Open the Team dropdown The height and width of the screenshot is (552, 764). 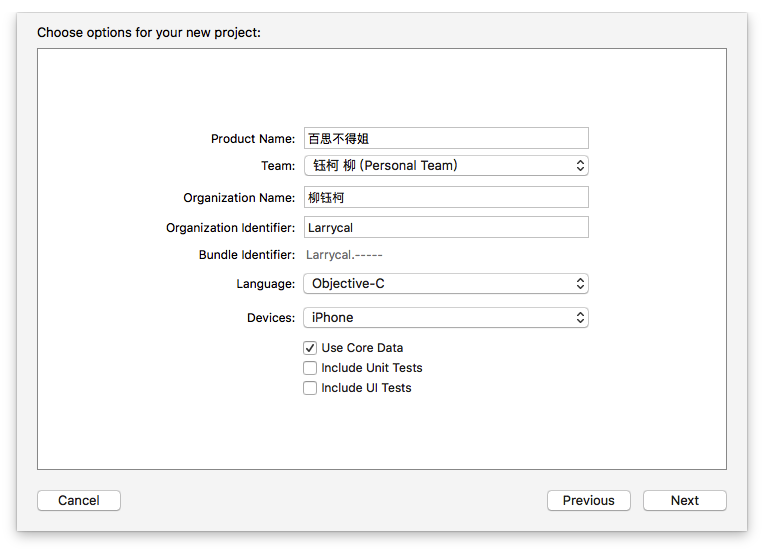[445, 165]
